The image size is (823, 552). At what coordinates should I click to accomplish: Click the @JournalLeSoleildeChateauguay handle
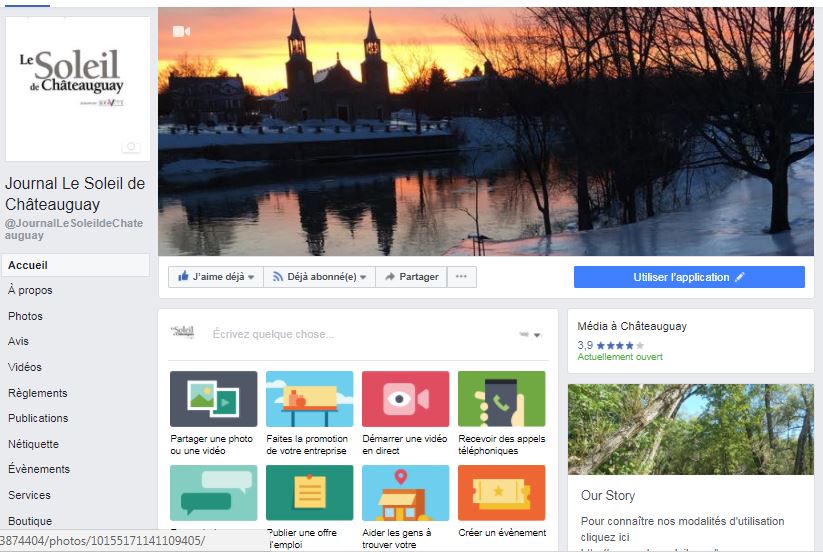pyautogui.click(x=74, y=229)
